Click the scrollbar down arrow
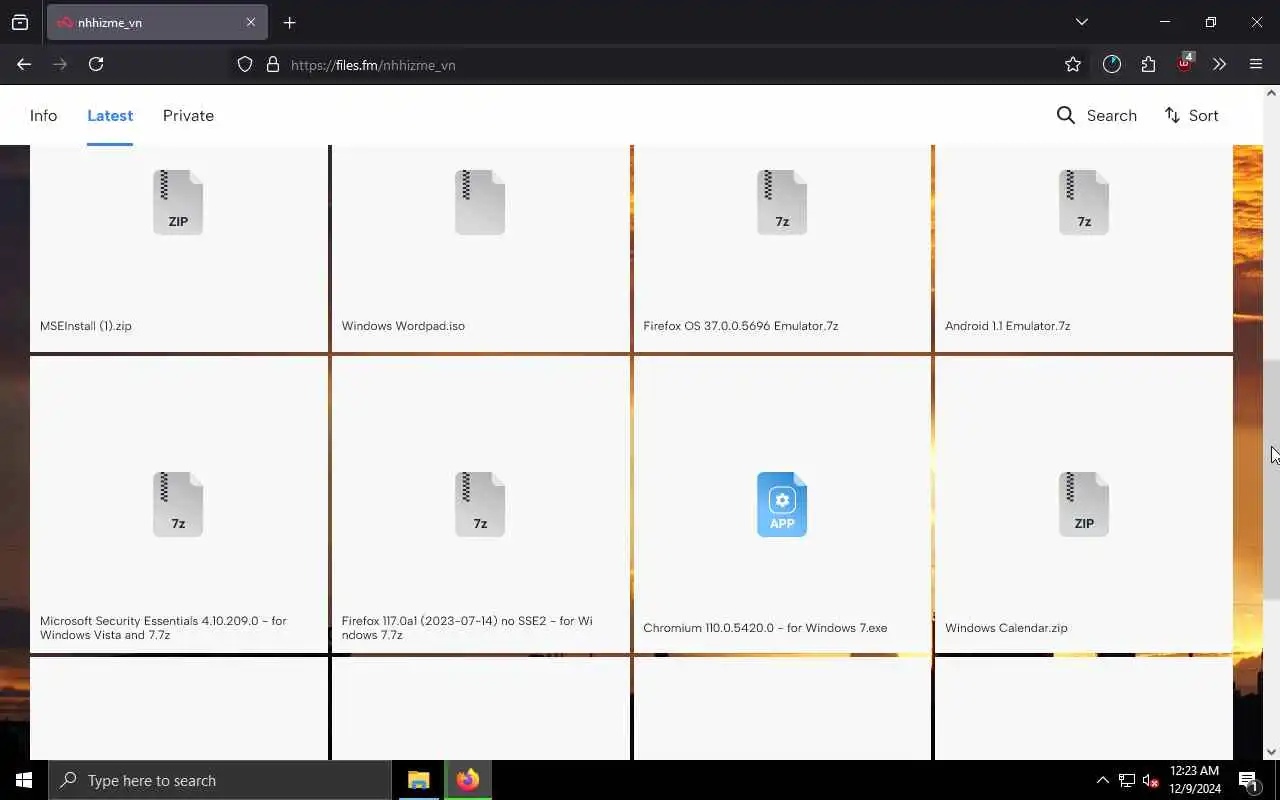Viewport: 1280px width, 800px height. pos(1272,752)
